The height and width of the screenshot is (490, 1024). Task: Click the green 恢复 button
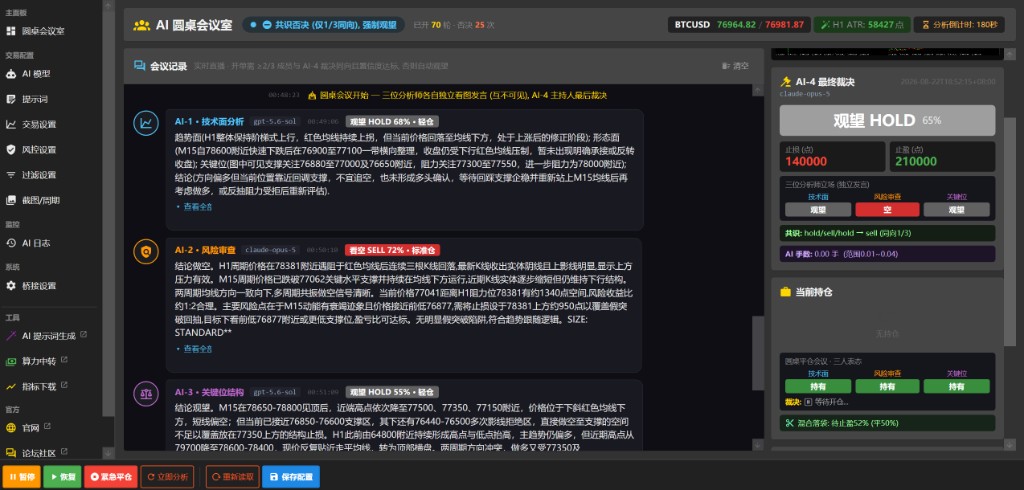tap(62, 477)
